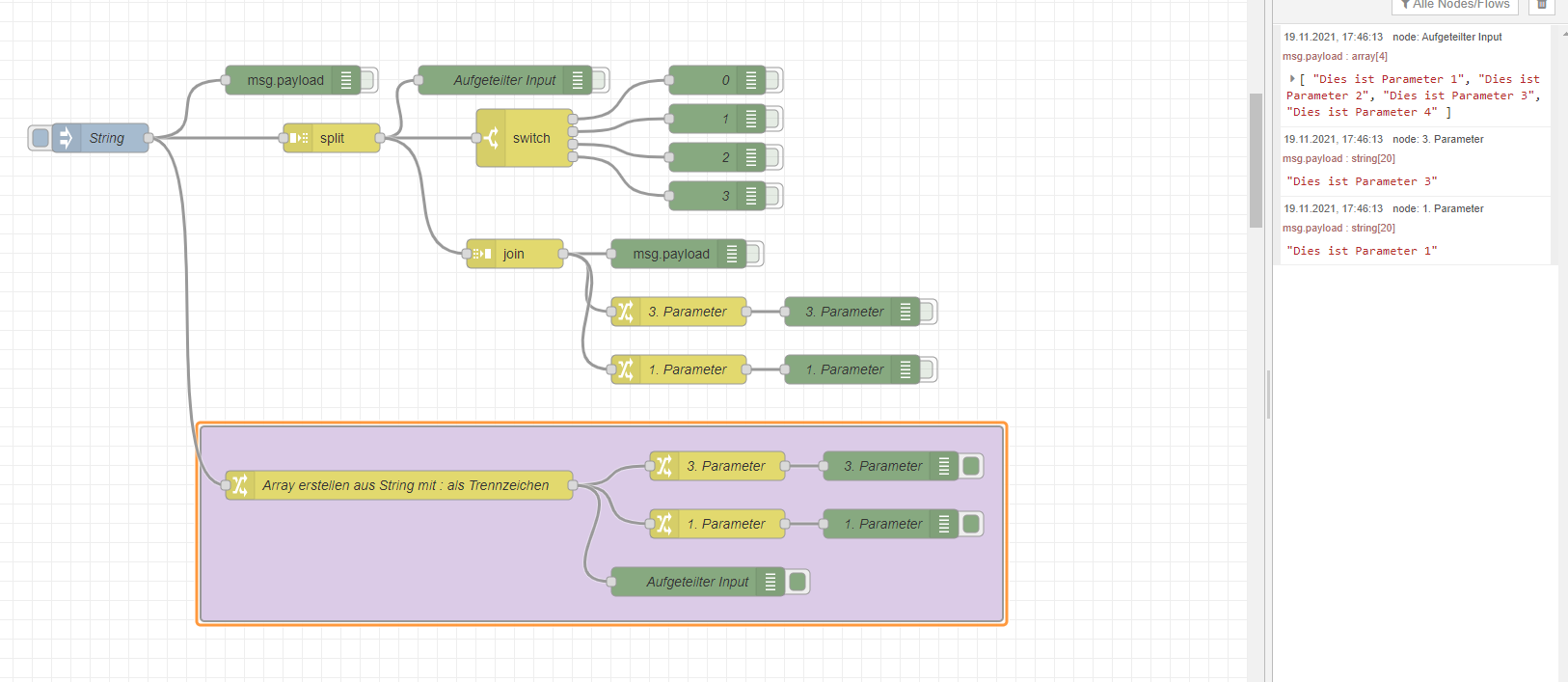Click debug list icon on msg.payload node wired to String
1568x682 pixels.
[346, 80]
